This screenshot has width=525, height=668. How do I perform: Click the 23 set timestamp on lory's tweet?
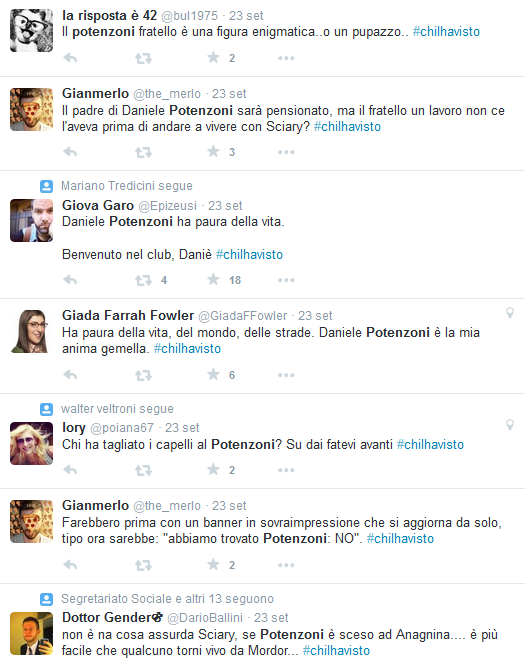[x=182, y=428]
